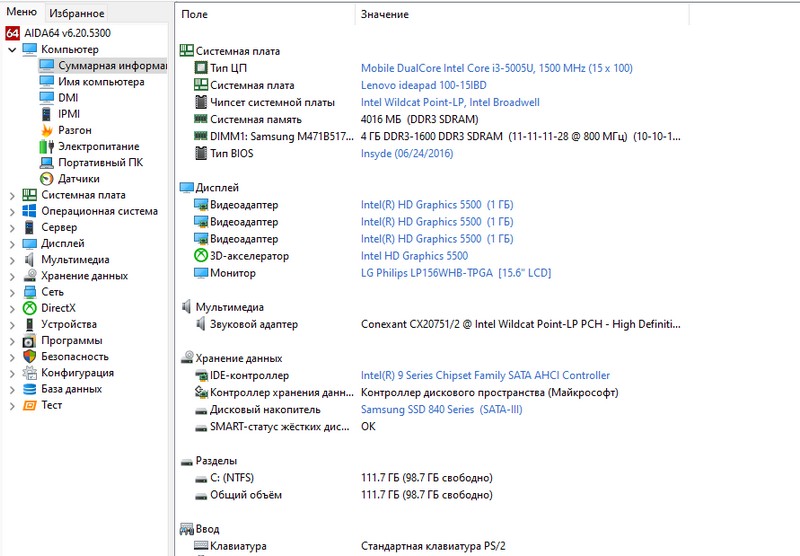800x556 pixels.
Task: Expand the Мультимедиа tree node
Action: pyautogui.click(x=11, y=260)
